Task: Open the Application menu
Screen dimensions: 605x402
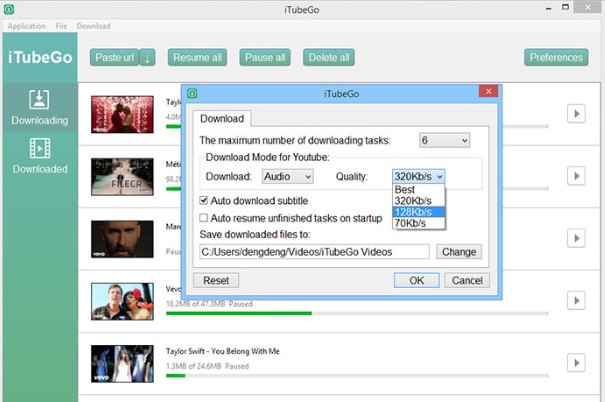Action: click(26, 26)
